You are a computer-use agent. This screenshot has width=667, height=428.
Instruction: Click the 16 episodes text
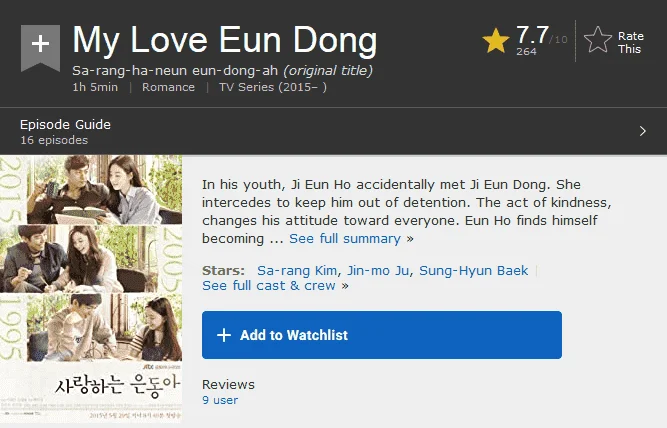54,140
